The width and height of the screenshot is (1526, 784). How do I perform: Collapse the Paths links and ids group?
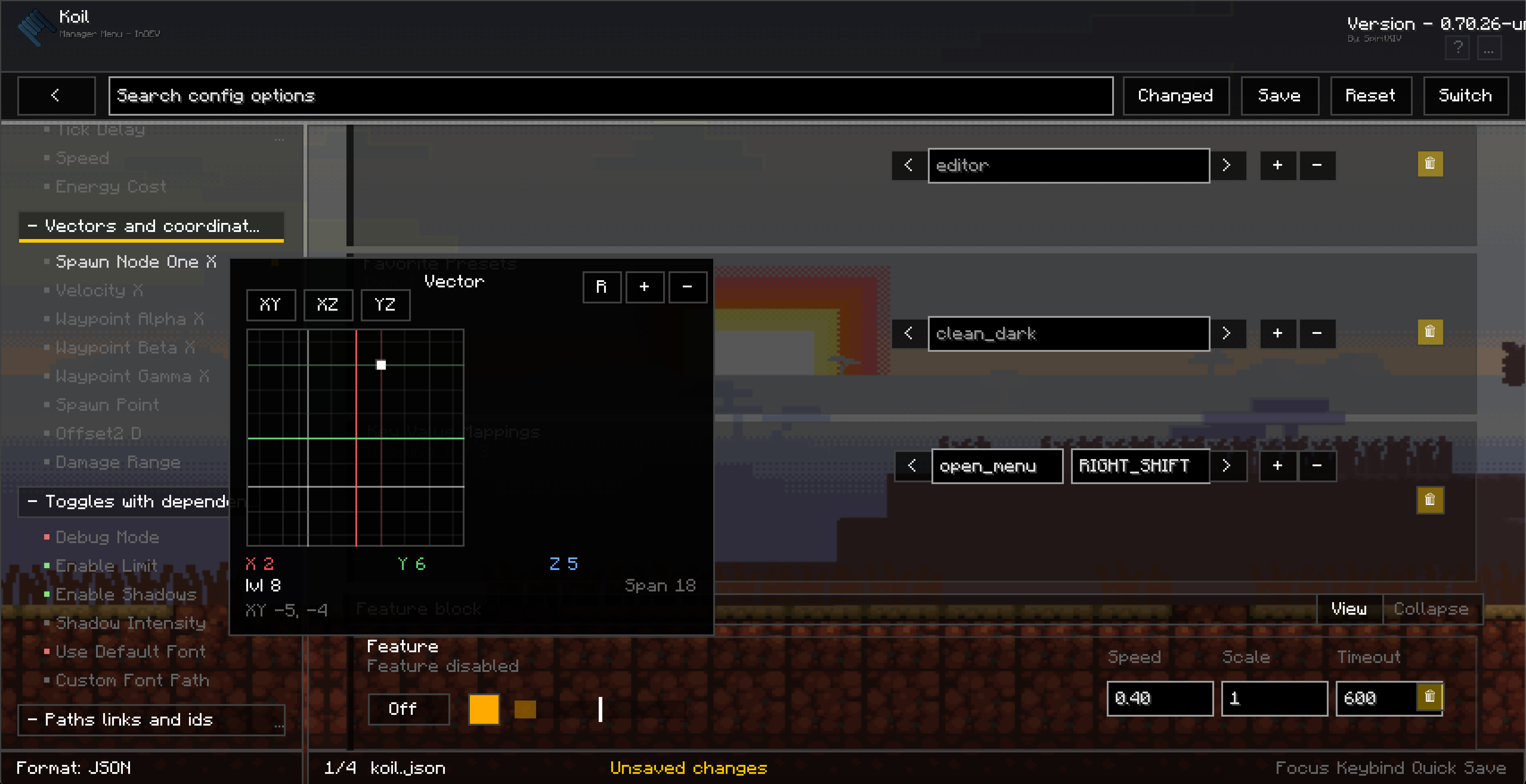(x=151, y=720)
